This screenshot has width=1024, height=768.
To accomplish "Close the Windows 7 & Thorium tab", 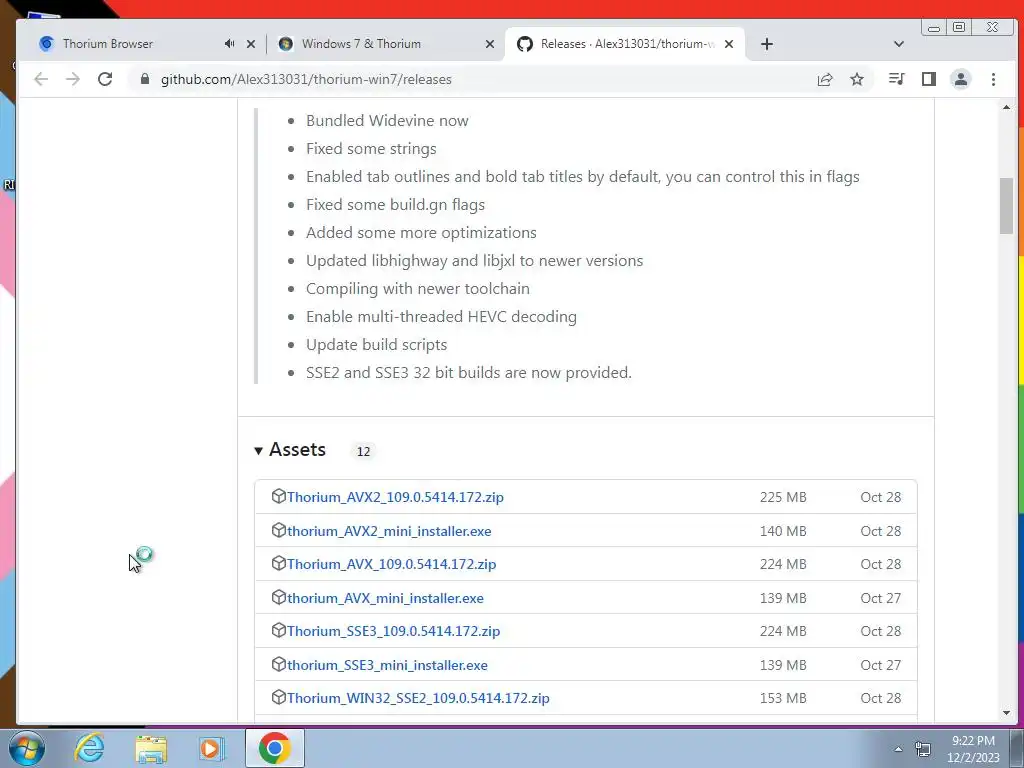I will coord(490,44).
